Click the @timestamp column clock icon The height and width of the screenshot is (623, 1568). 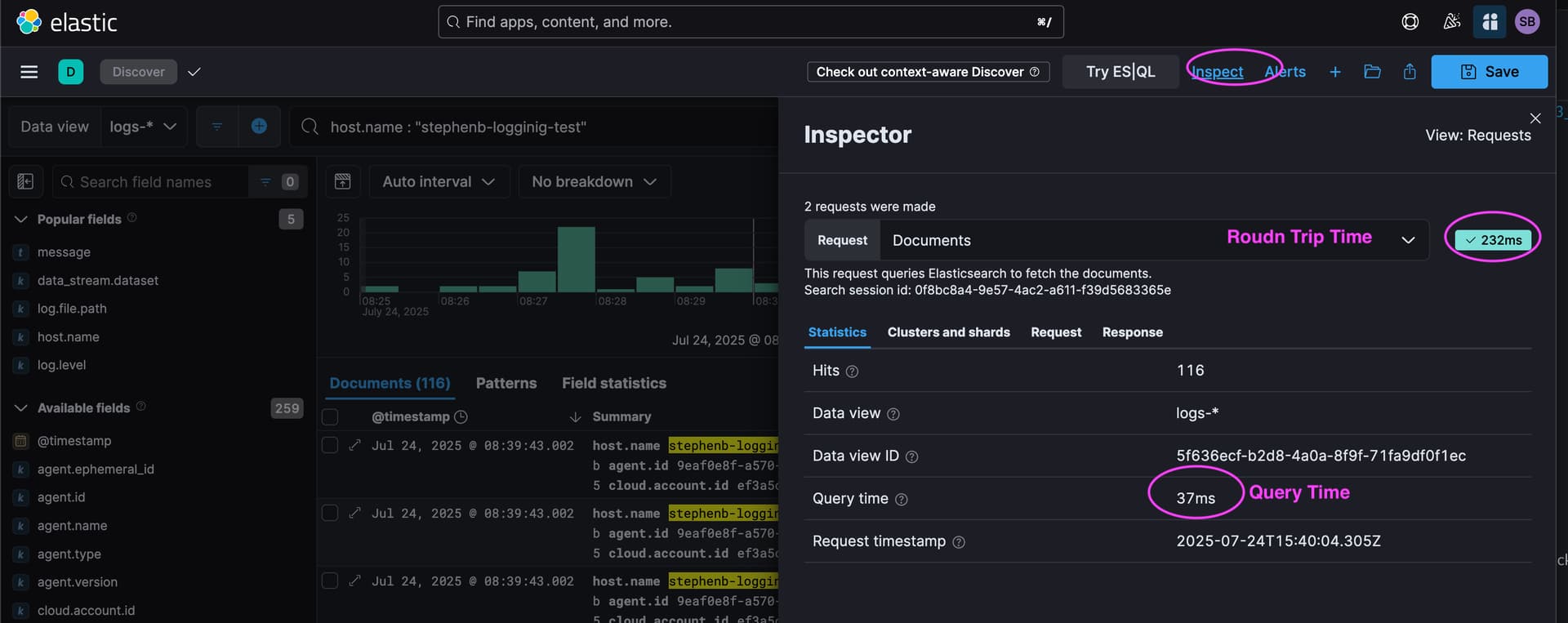(461, 416)
